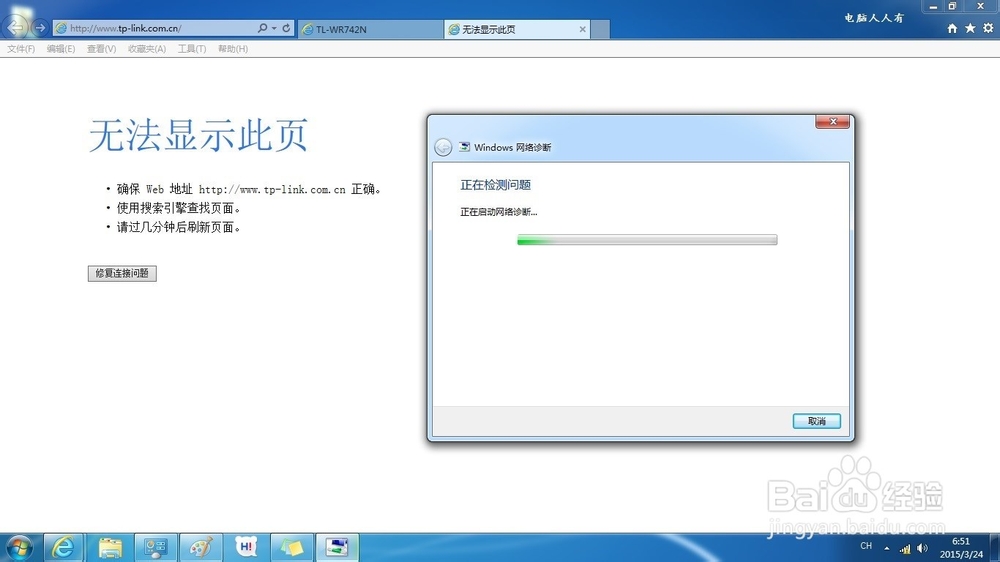Click the search magnifier in address bar

262,28
